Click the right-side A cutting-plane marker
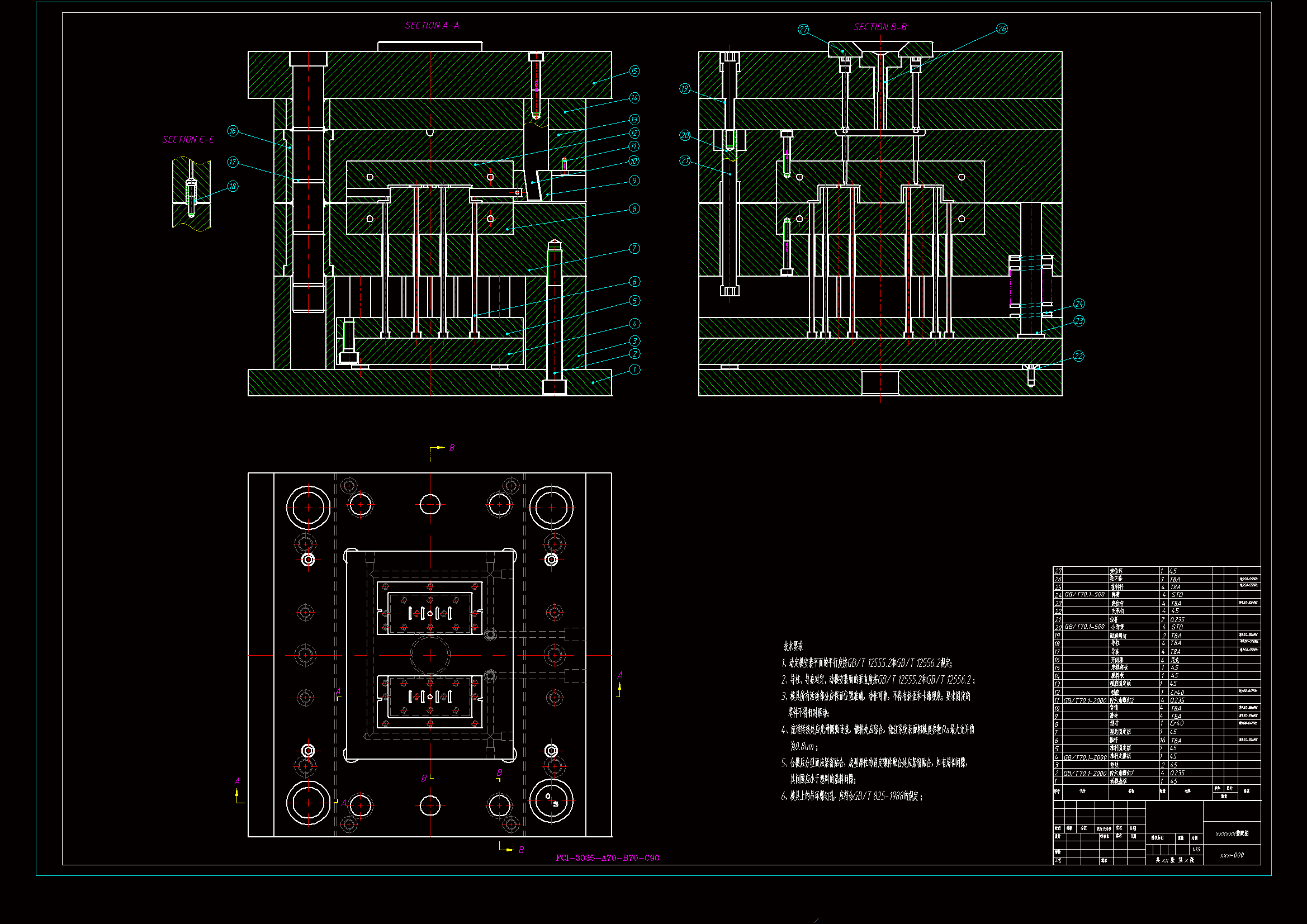This screenshot has width=1307, height=924. click(620, 676)
